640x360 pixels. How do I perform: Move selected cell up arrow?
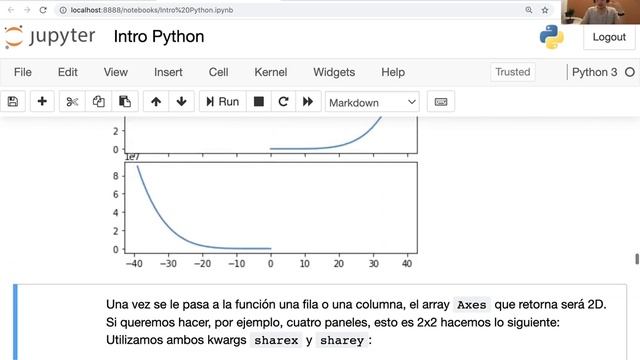pos(156,102)
